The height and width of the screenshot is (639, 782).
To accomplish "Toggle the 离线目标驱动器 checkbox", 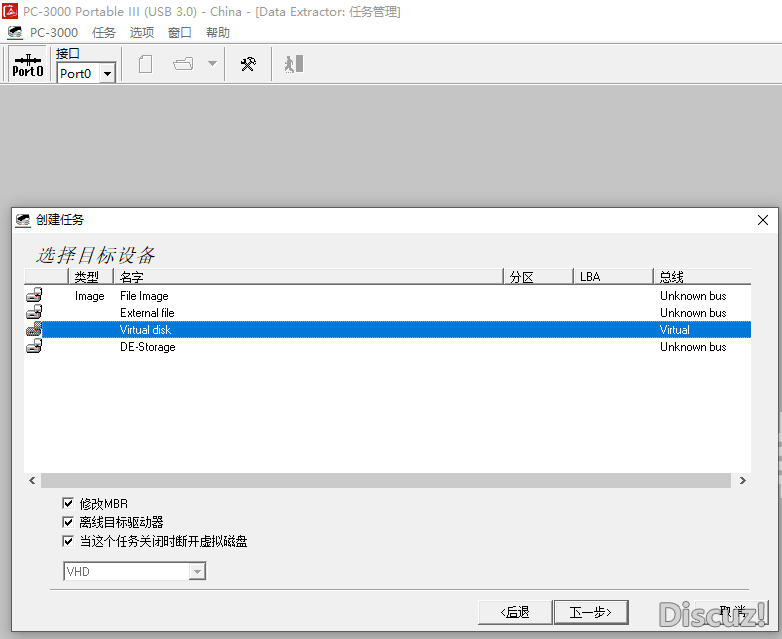I will 68,522.
